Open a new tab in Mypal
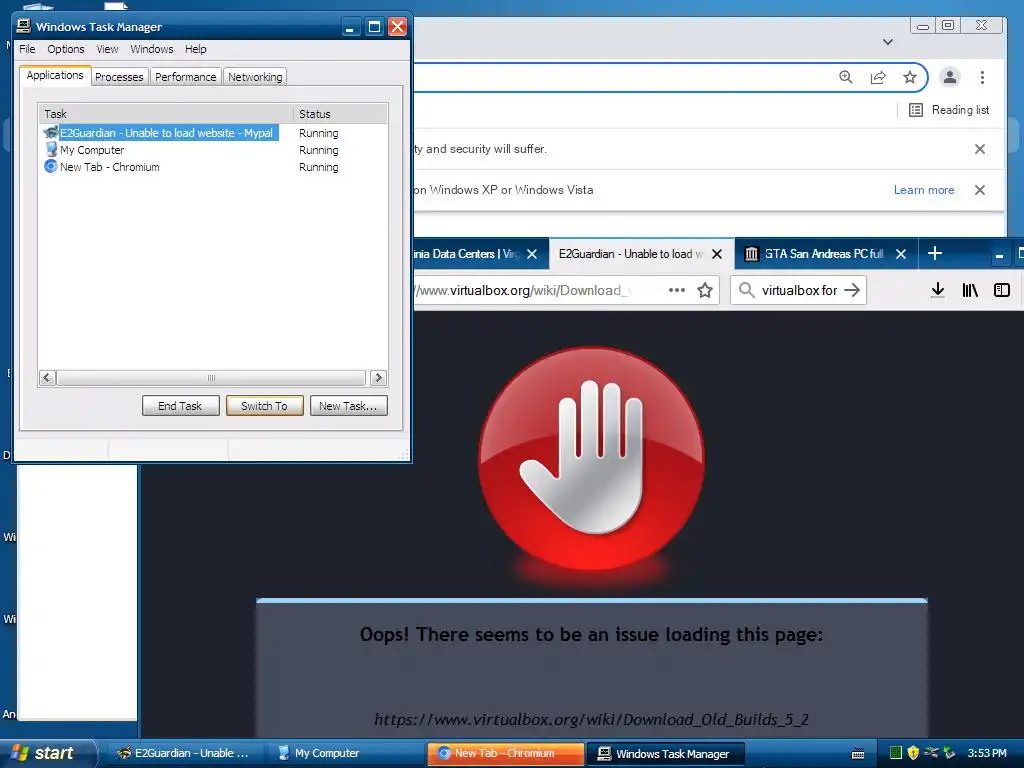 click(x=935, y=253)
